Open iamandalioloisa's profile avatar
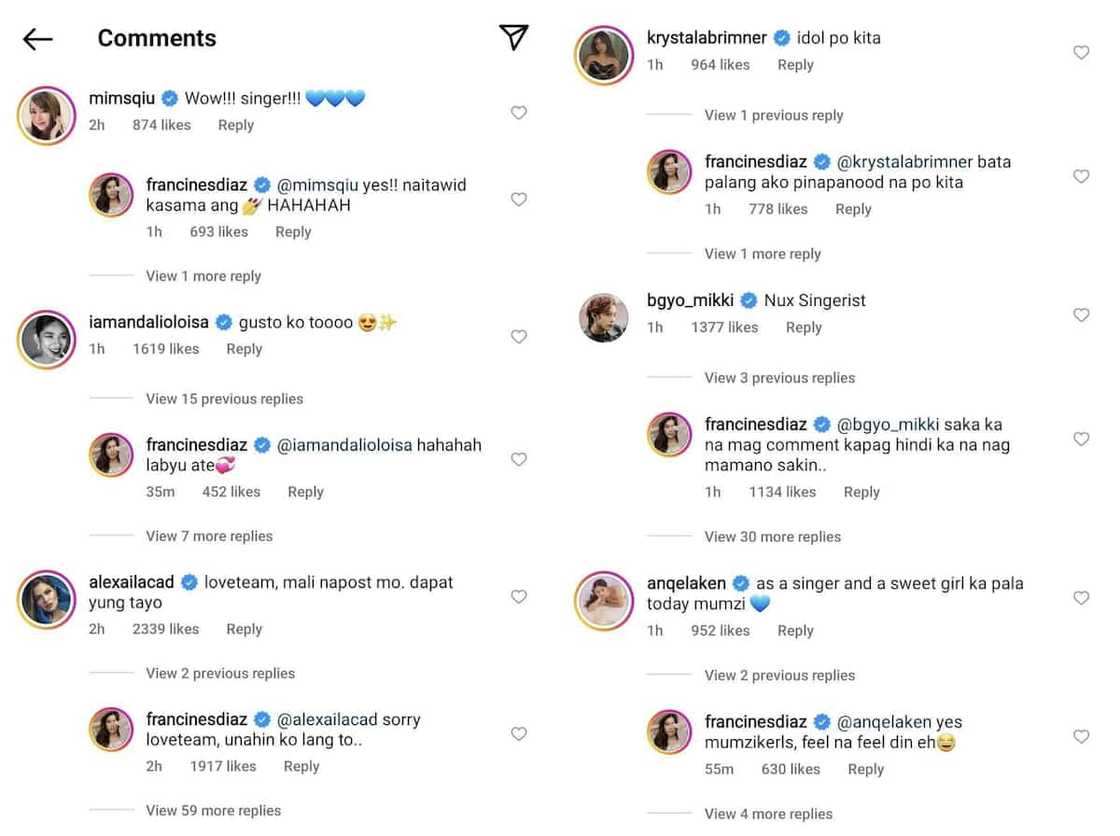Viewport: 1120px width, 836px height. pos(46,339)
